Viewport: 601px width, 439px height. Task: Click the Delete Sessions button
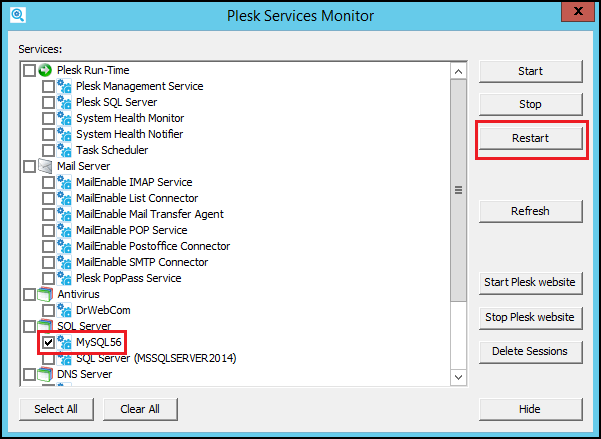coord(530,351)
